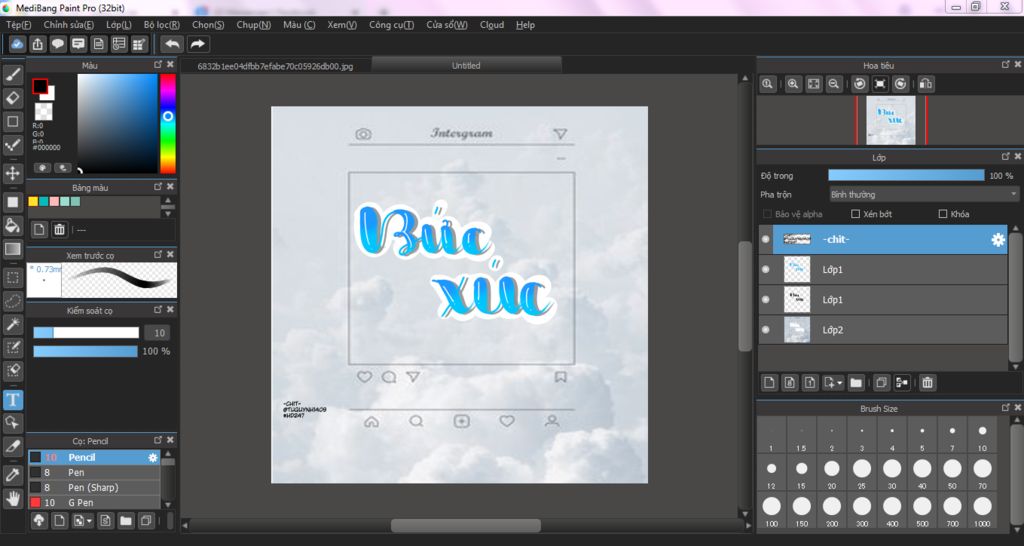The image size is (1024, 546).
Task: Click the black foreground color swatch
Action: coord(40,86)
